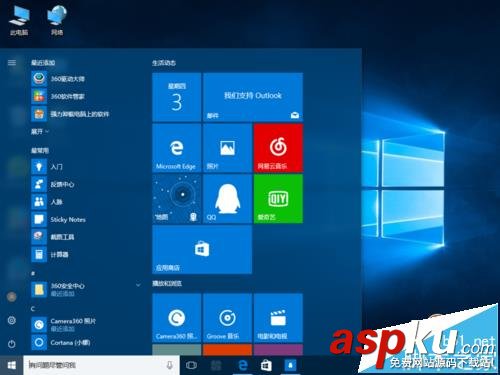This screenshot has height=375, width=500.
Task: Open the 计算器 app entry
Action: click(87, 255)
